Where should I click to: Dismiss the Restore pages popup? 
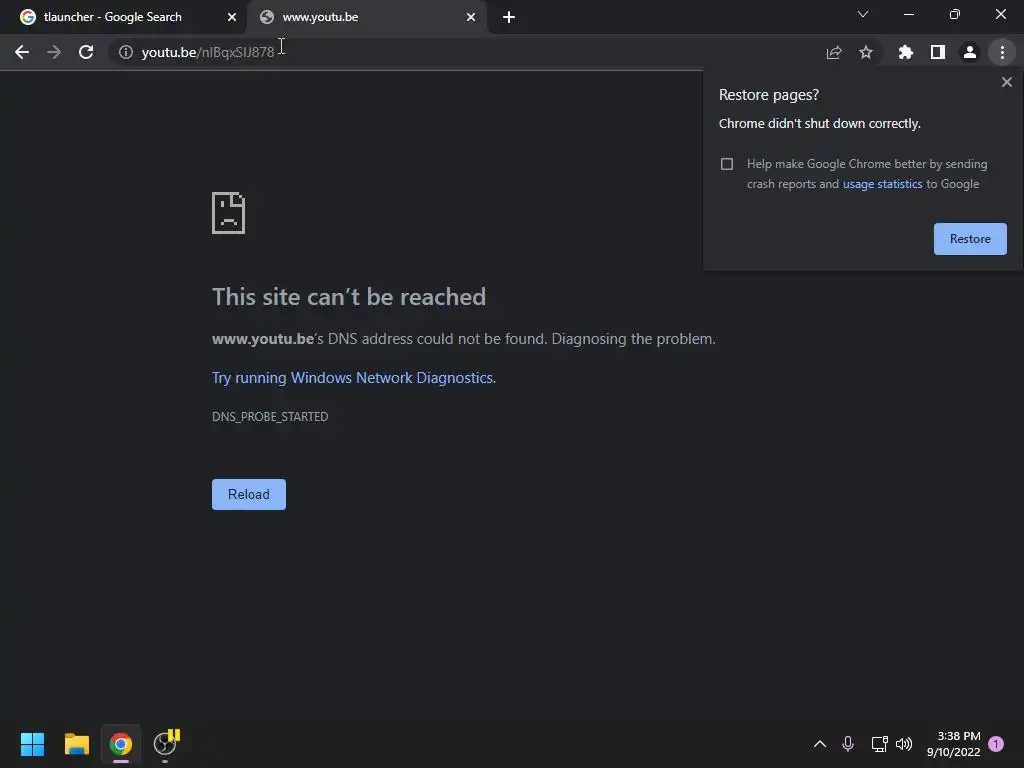click(x=1007, y=82)
